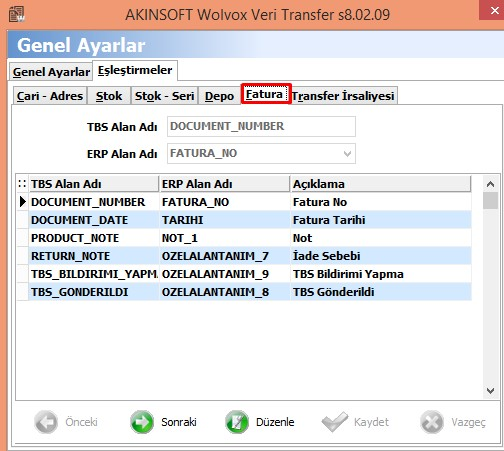Select the DOCUMENT_NUMBER cell
This screenshot has height=451, width=504.
click(94, 202)
